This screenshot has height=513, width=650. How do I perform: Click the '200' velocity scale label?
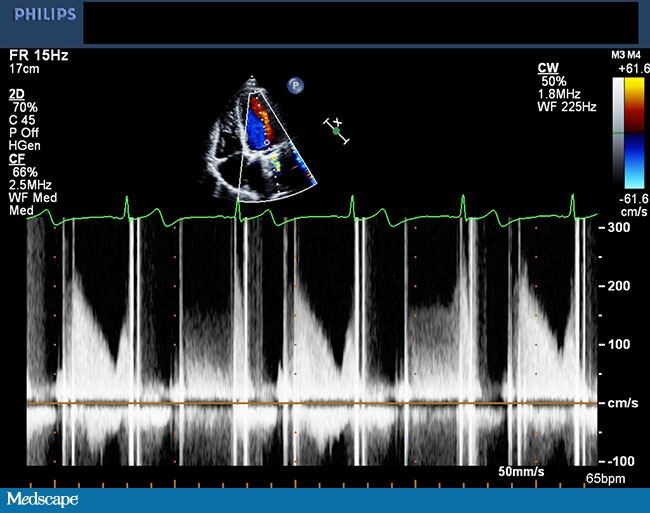point(618,286)
